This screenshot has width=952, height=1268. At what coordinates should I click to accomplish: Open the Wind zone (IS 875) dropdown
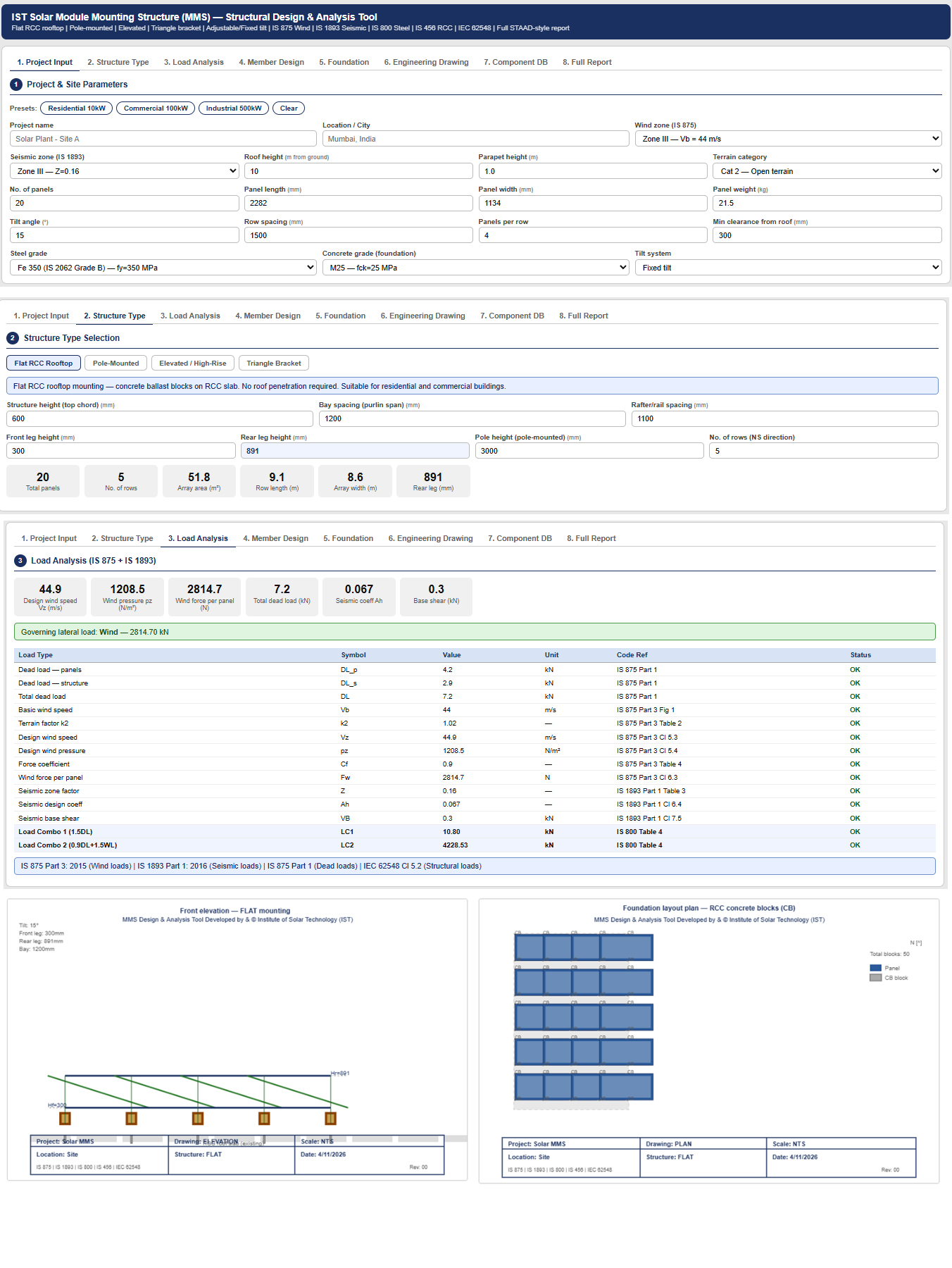coord(788,139)
